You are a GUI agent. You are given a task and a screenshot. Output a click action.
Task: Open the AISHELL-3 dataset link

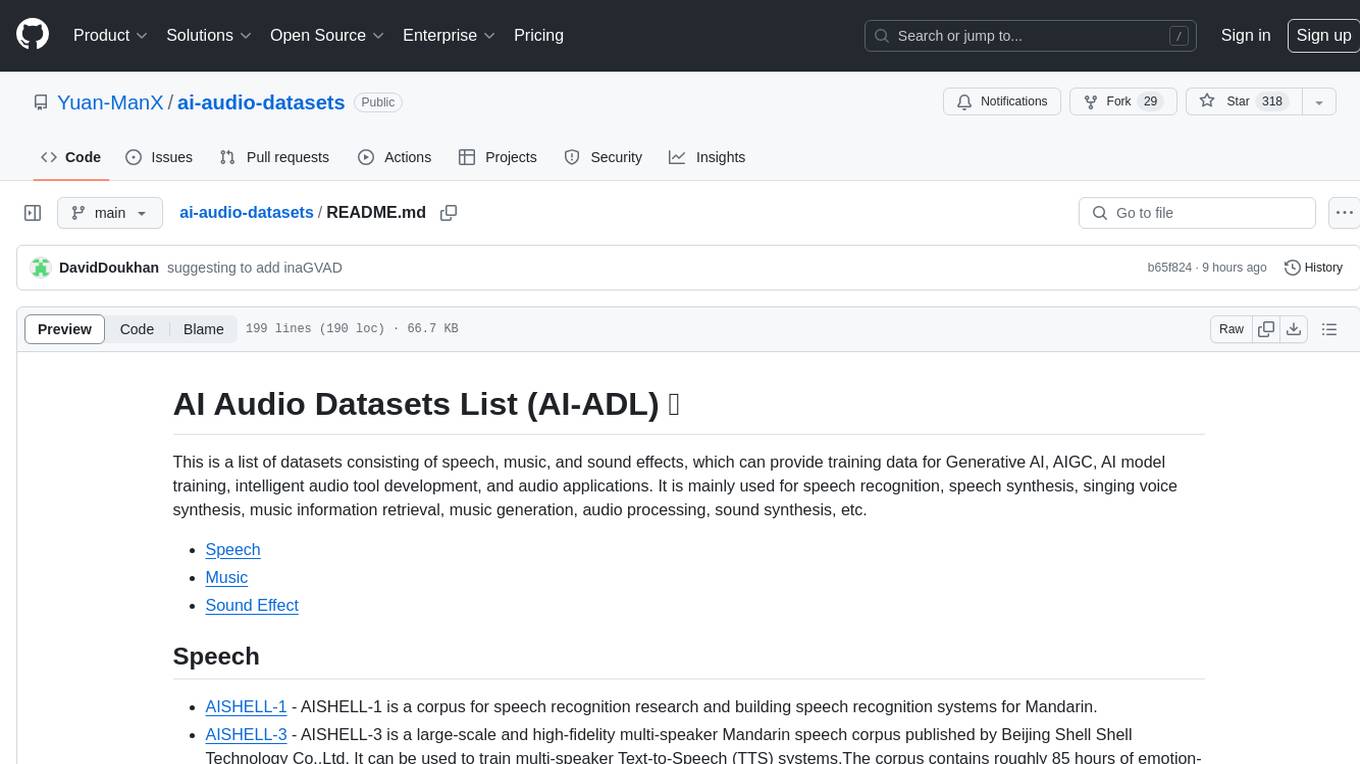246,734
